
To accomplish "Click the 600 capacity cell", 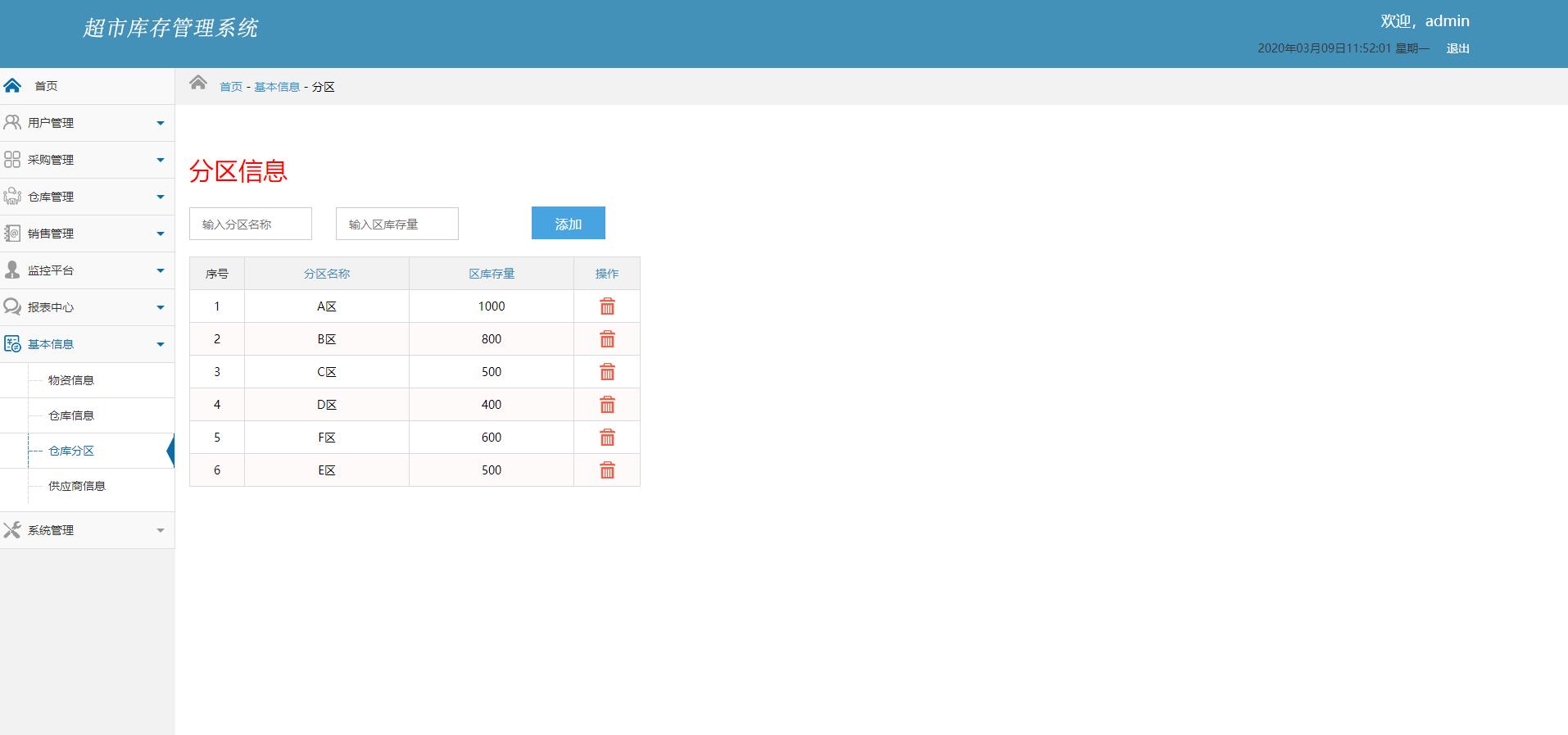I will point(492,438).
